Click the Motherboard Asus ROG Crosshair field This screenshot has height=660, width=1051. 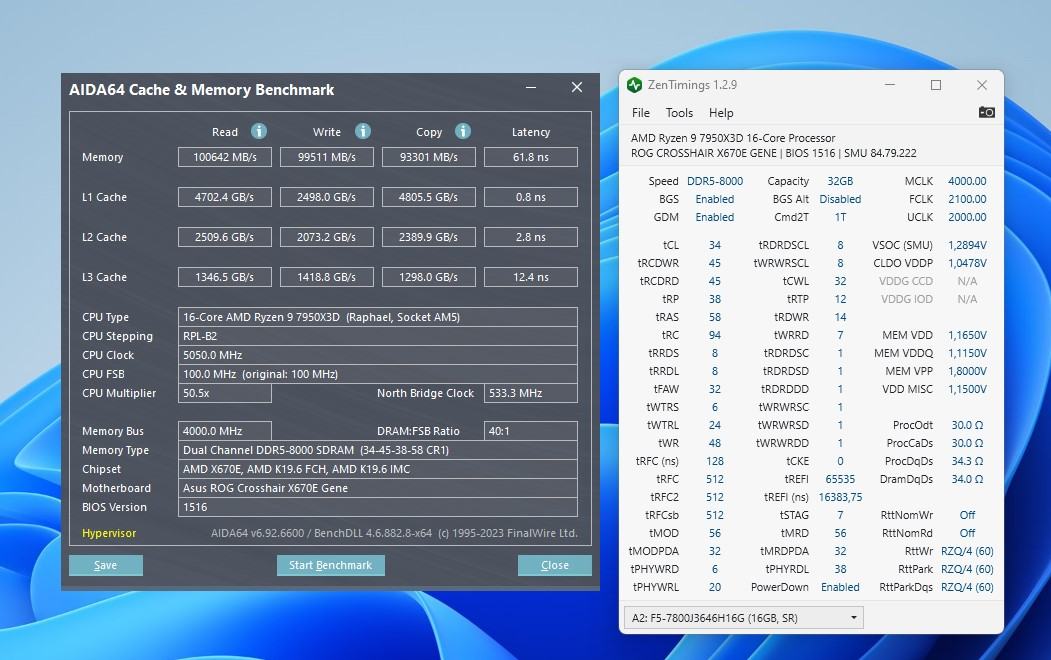(x=378, y=488)
